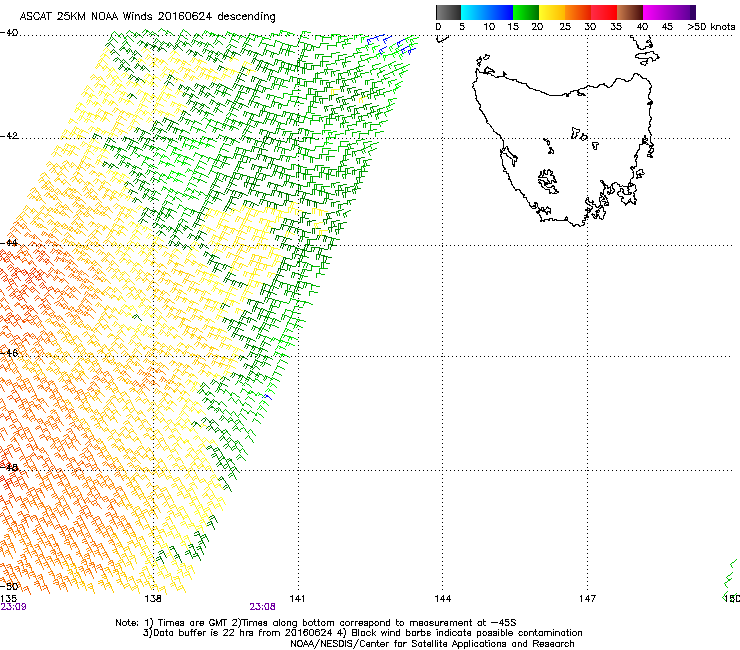Click the '138' longitude axis label
Image resolution: width=740 pixels, height=650 pixels.
pos(153,598)
